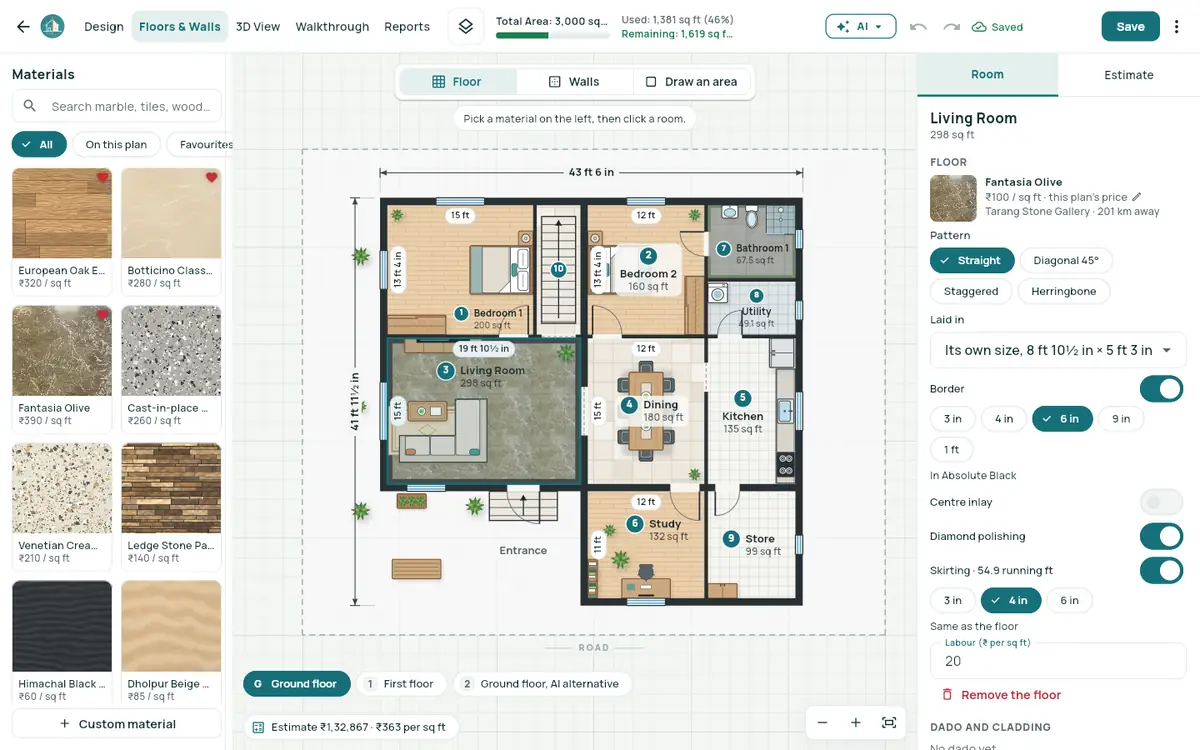The image size is (1200, 750).
Task: Open the 3D View tab
Action: [x=258, y=27]
